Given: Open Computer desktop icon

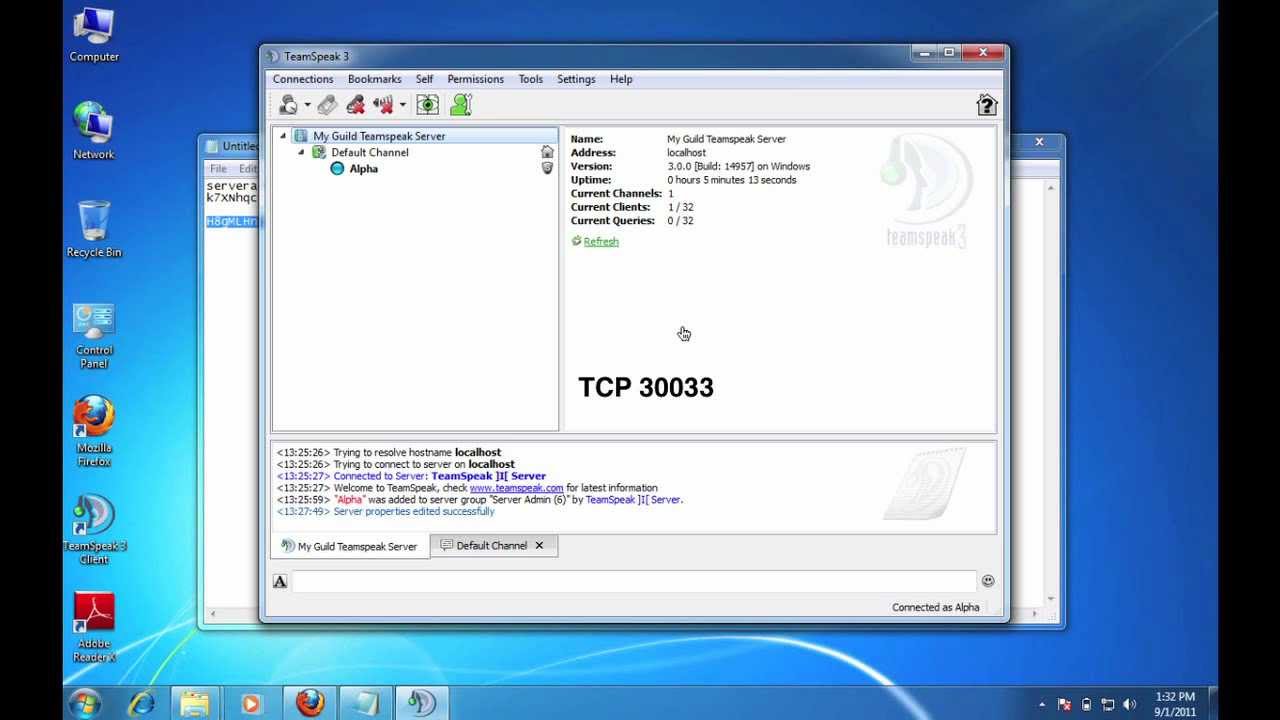Looking at the screenshot, I should (94, 35).
